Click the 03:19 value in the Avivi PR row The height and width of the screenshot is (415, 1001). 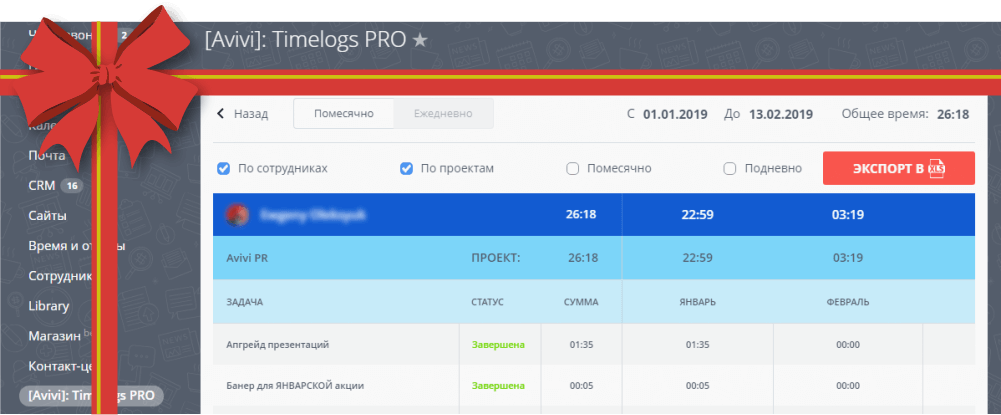848,258
